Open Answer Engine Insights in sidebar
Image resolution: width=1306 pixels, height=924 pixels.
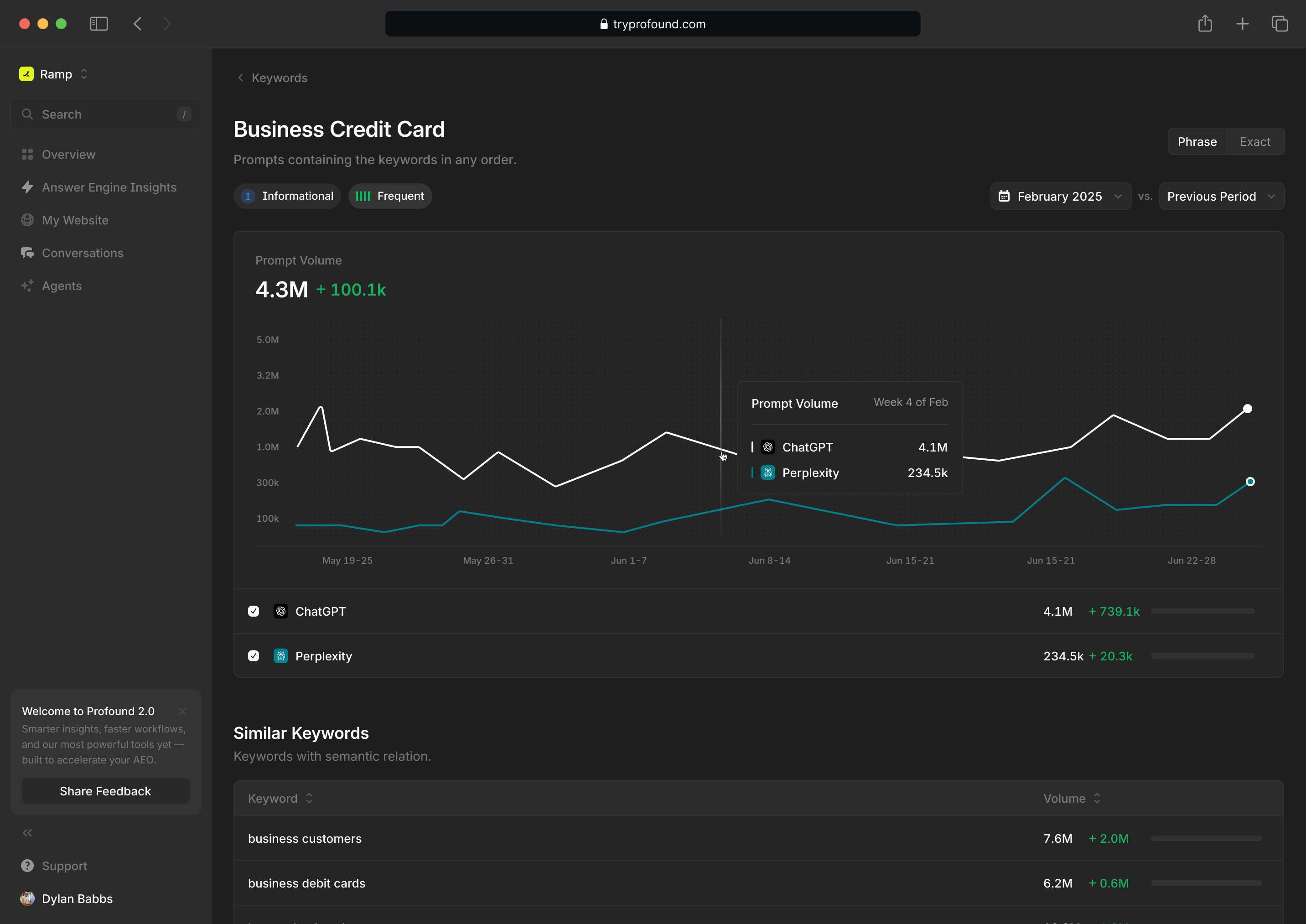[106, 187]
